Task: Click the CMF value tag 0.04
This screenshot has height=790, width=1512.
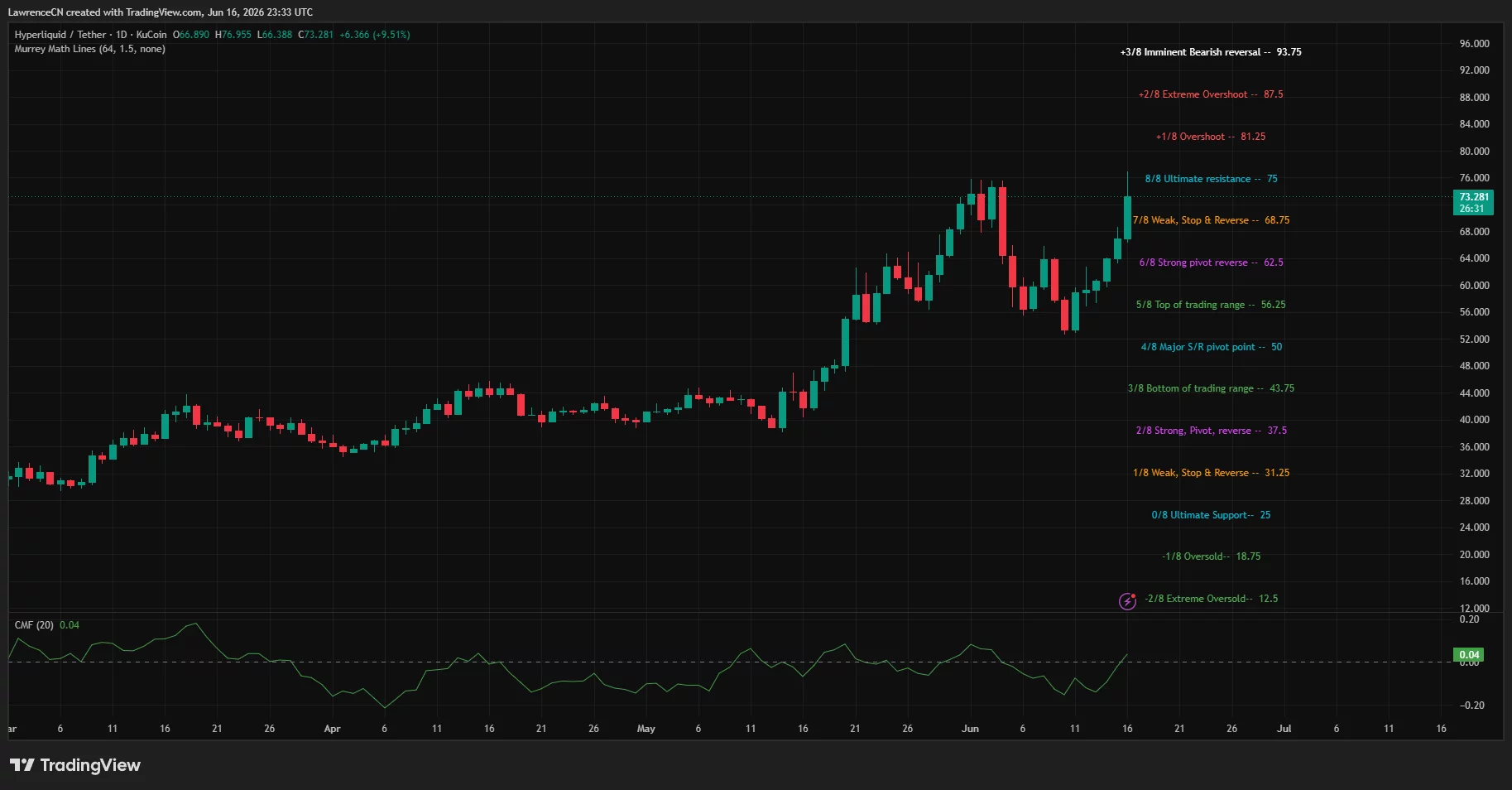Action: (1469, 655)
